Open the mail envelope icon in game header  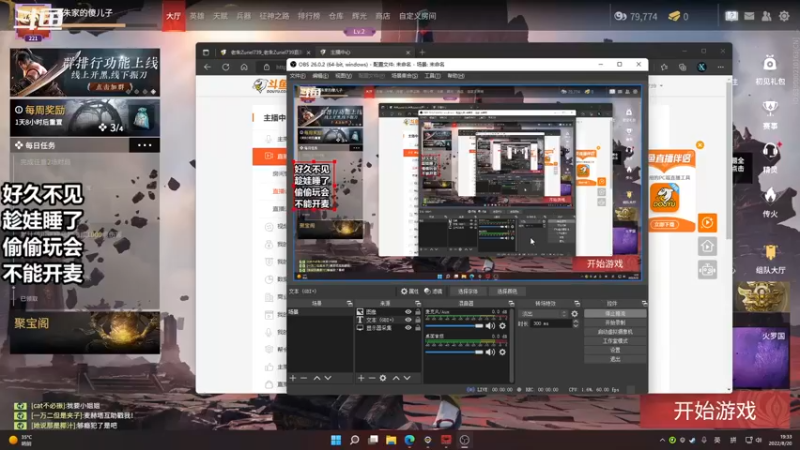pos(749,16)
